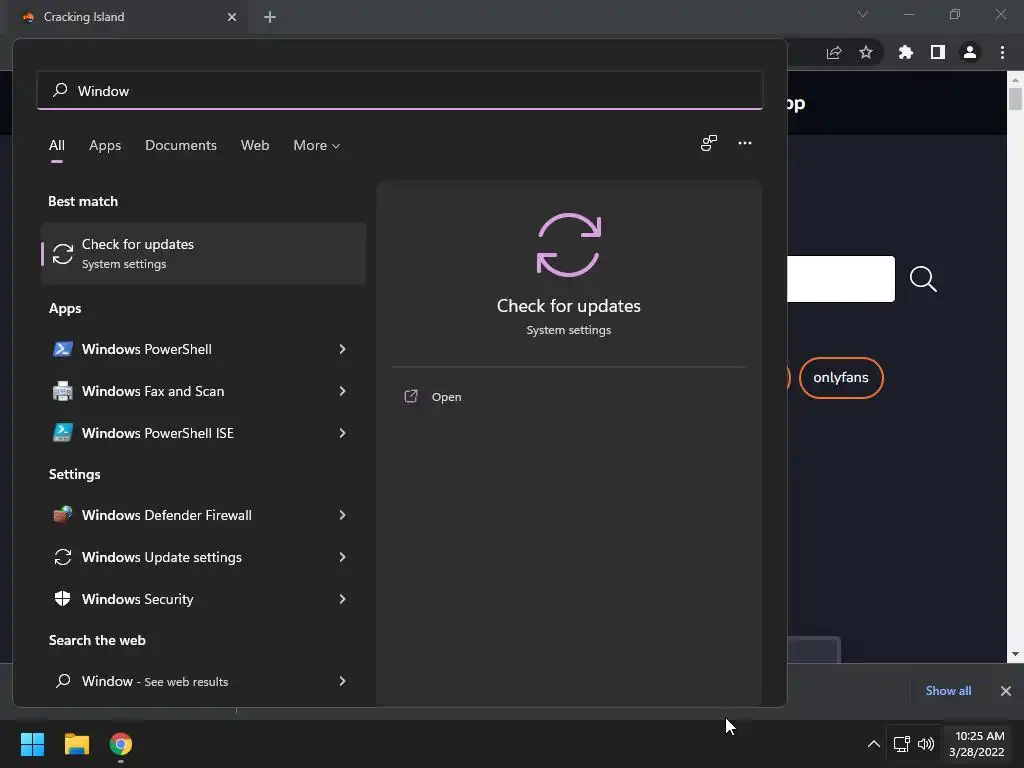Click the website white search box
This screenshot has width=1024, height=768.
(840, 279)
